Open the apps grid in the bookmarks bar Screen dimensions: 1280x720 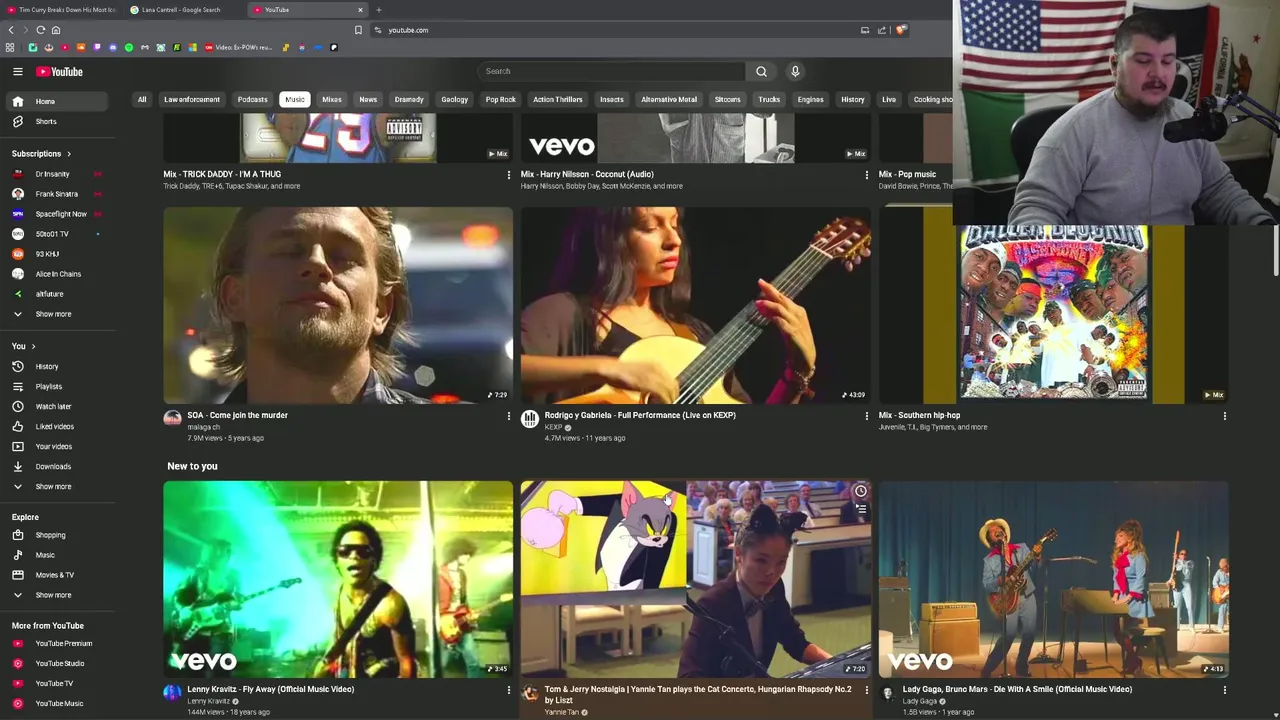coord(10,47)
